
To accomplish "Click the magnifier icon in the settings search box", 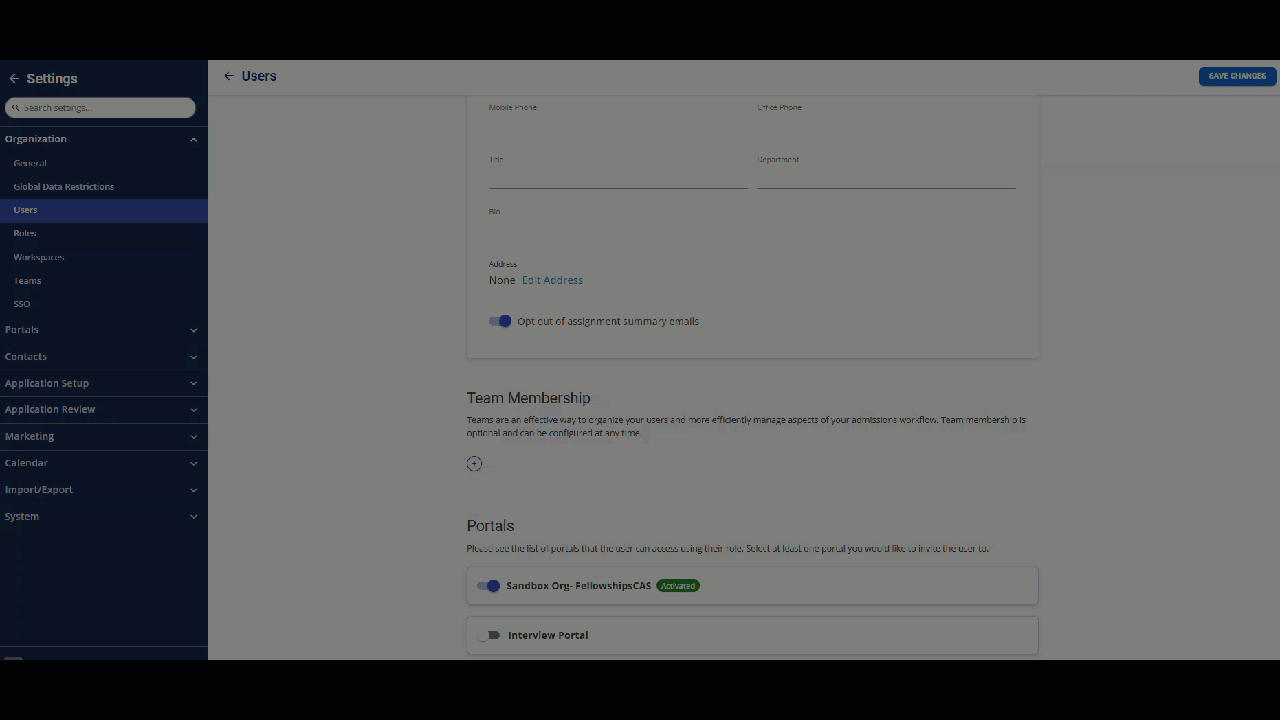I will point(16,107).
